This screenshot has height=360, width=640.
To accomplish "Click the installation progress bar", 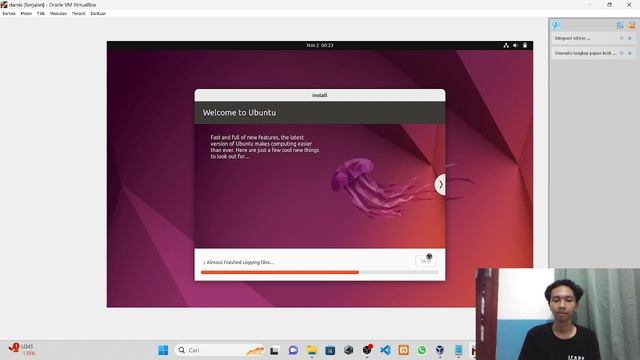I will (x=320, y=272).
